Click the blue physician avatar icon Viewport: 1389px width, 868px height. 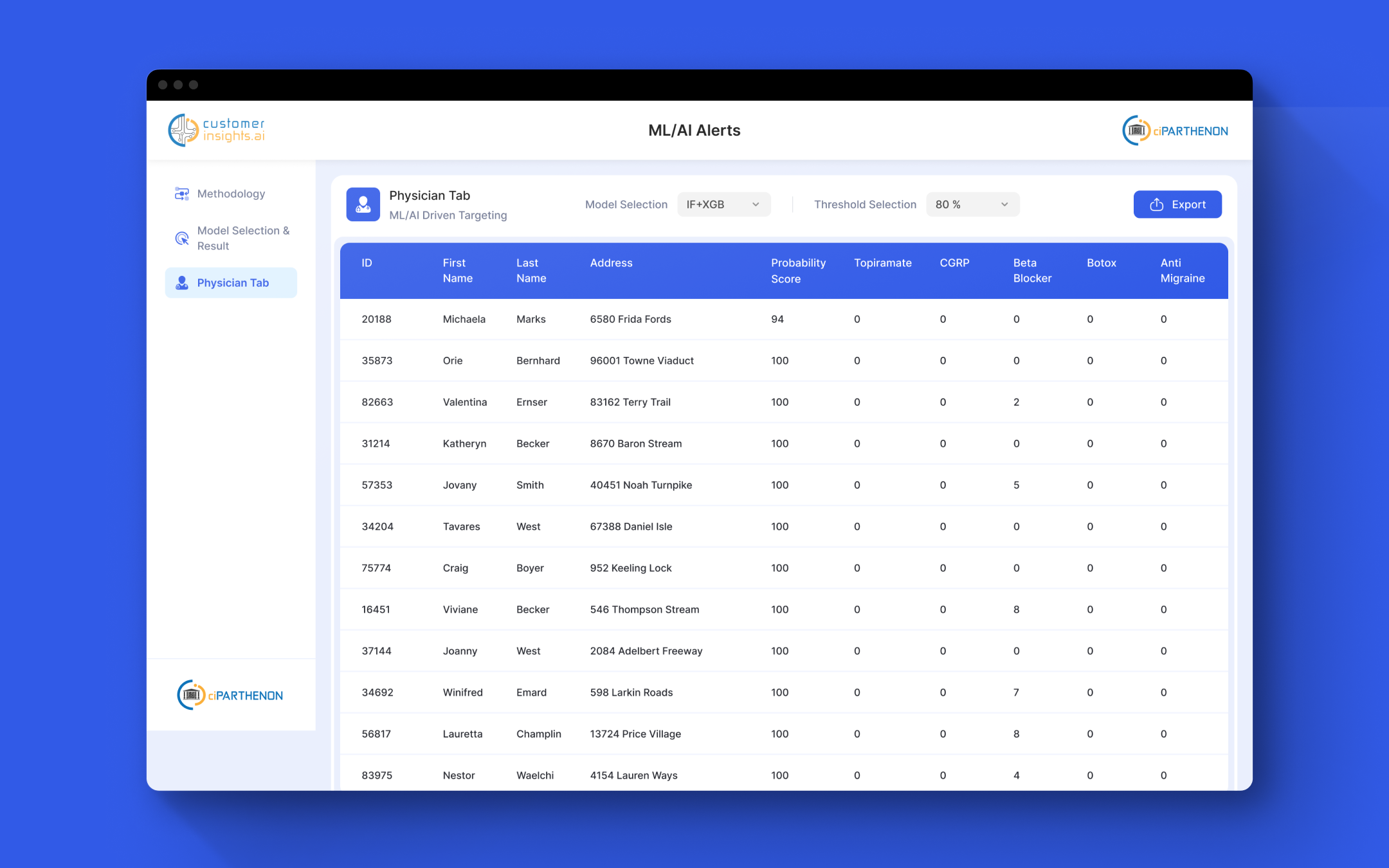[363, 204]
